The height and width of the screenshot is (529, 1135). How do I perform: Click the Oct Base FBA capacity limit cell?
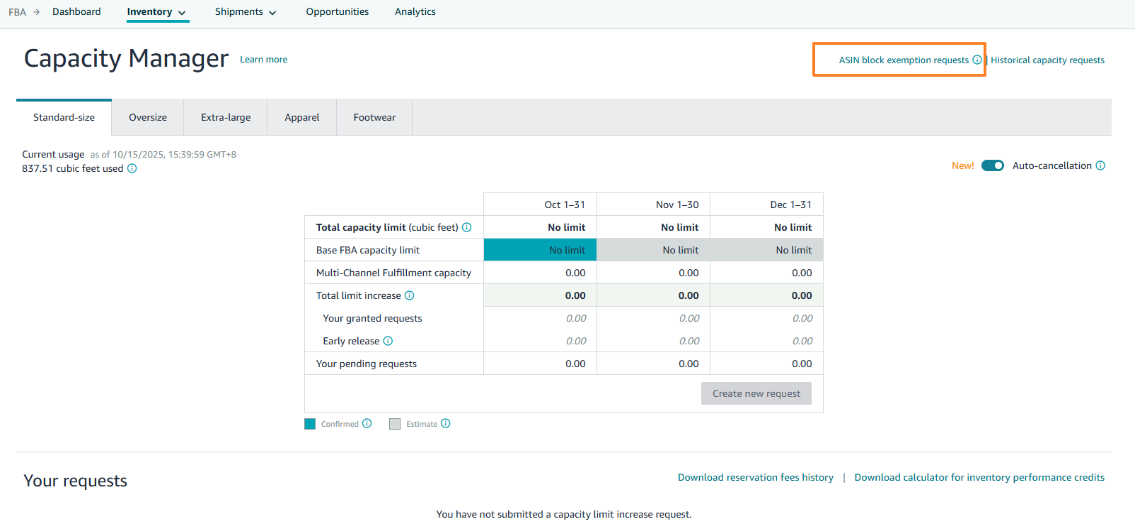(x=540, y=250)
